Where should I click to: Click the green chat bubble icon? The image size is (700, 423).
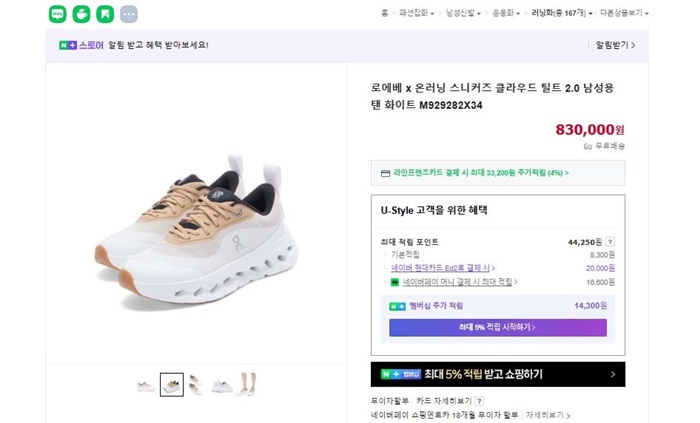[x=57, y=14]
